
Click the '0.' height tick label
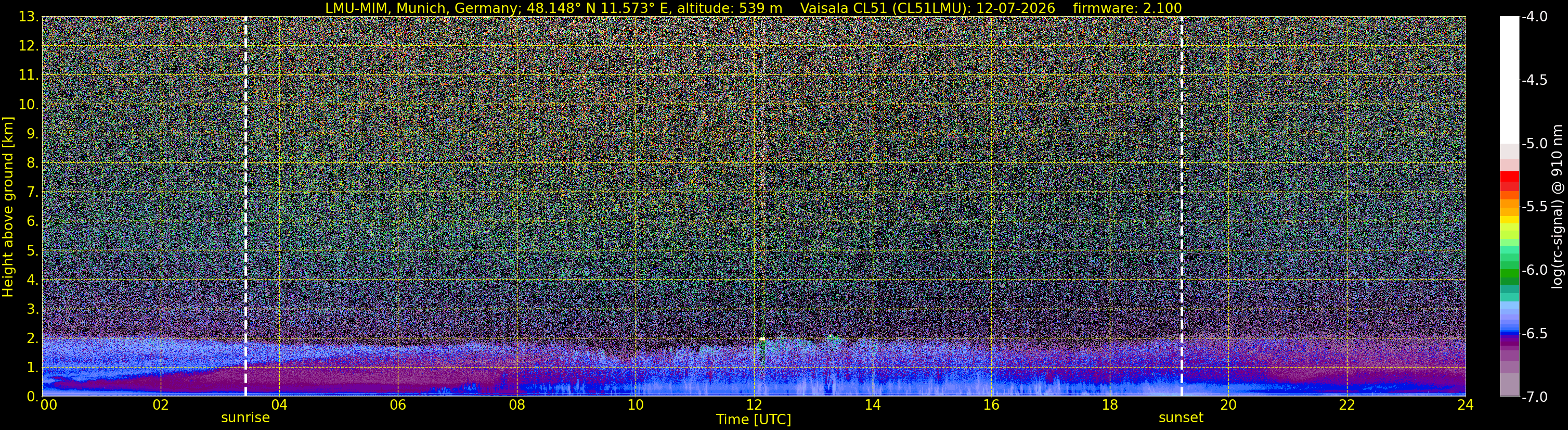(32, 397)
